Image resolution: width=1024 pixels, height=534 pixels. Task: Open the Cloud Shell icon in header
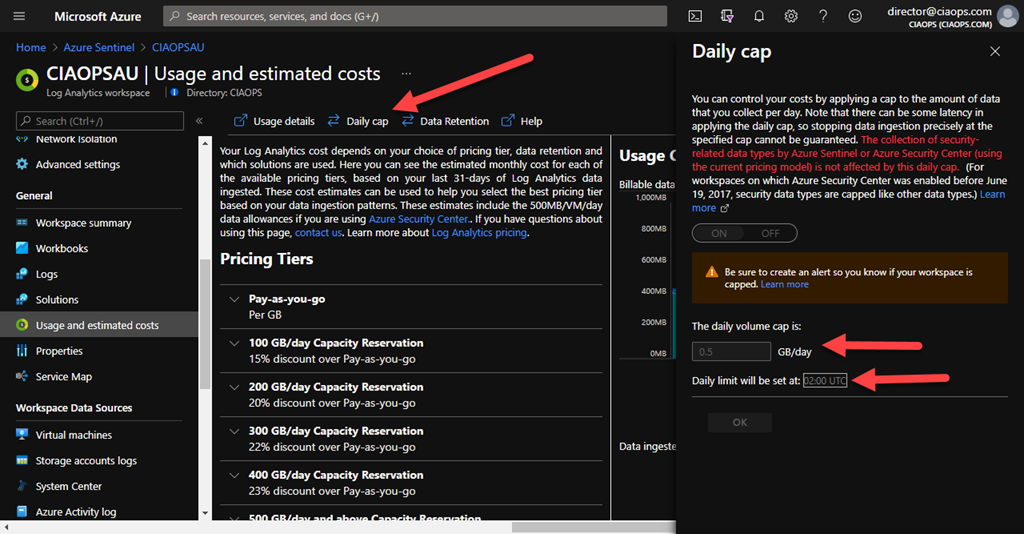point(695,16)
